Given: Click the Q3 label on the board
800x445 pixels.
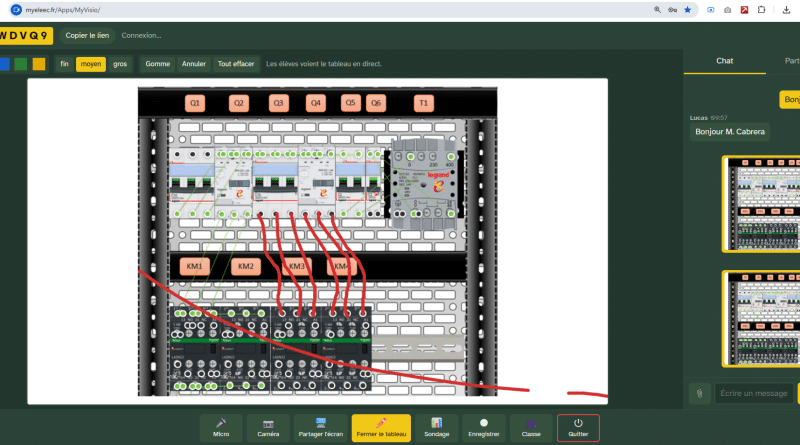Looking at the screenshot, I should tap(279, 103).
